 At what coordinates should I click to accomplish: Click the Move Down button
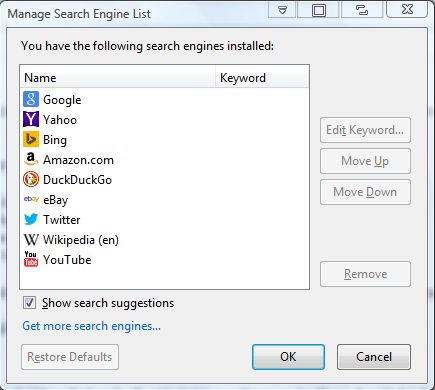click(365, 192)
